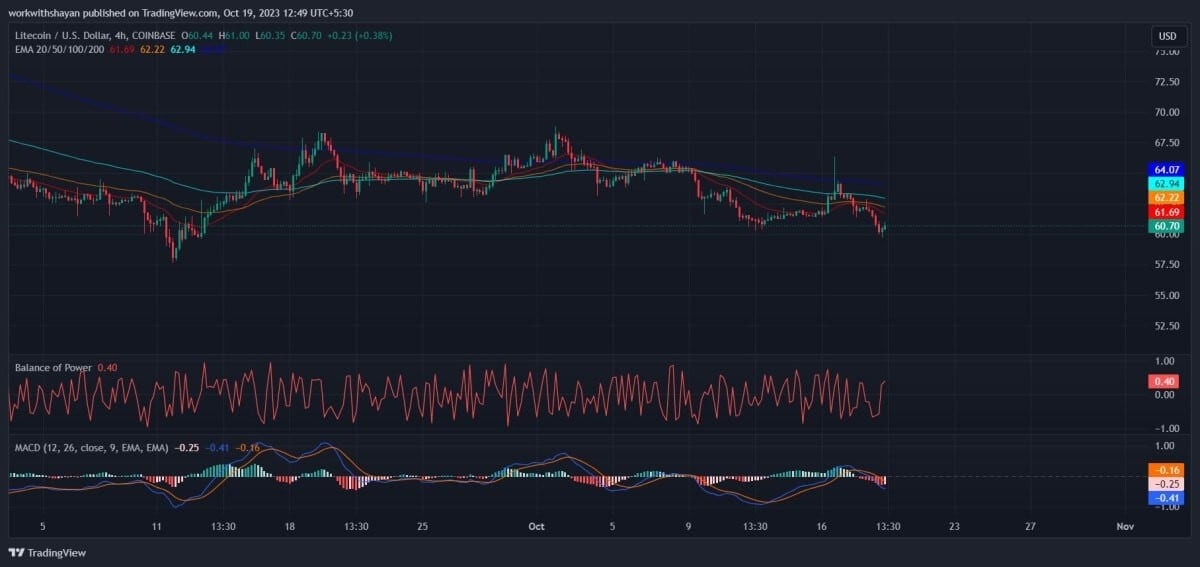Click the red 61.69 price axis tag
The image size is (1200, 567).
tap(1167, 212)
